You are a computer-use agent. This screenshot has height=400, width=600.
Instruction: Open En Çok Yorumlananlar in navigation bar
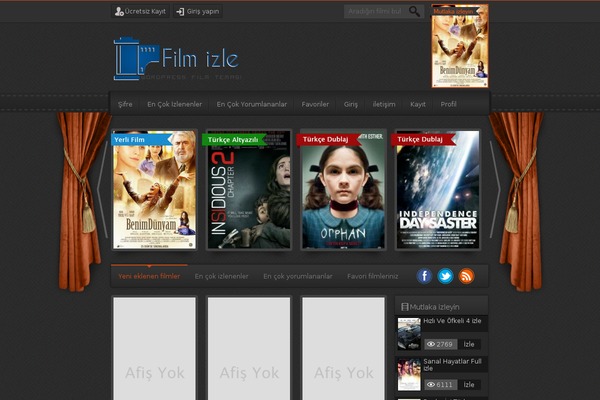(x=252, y=104)
